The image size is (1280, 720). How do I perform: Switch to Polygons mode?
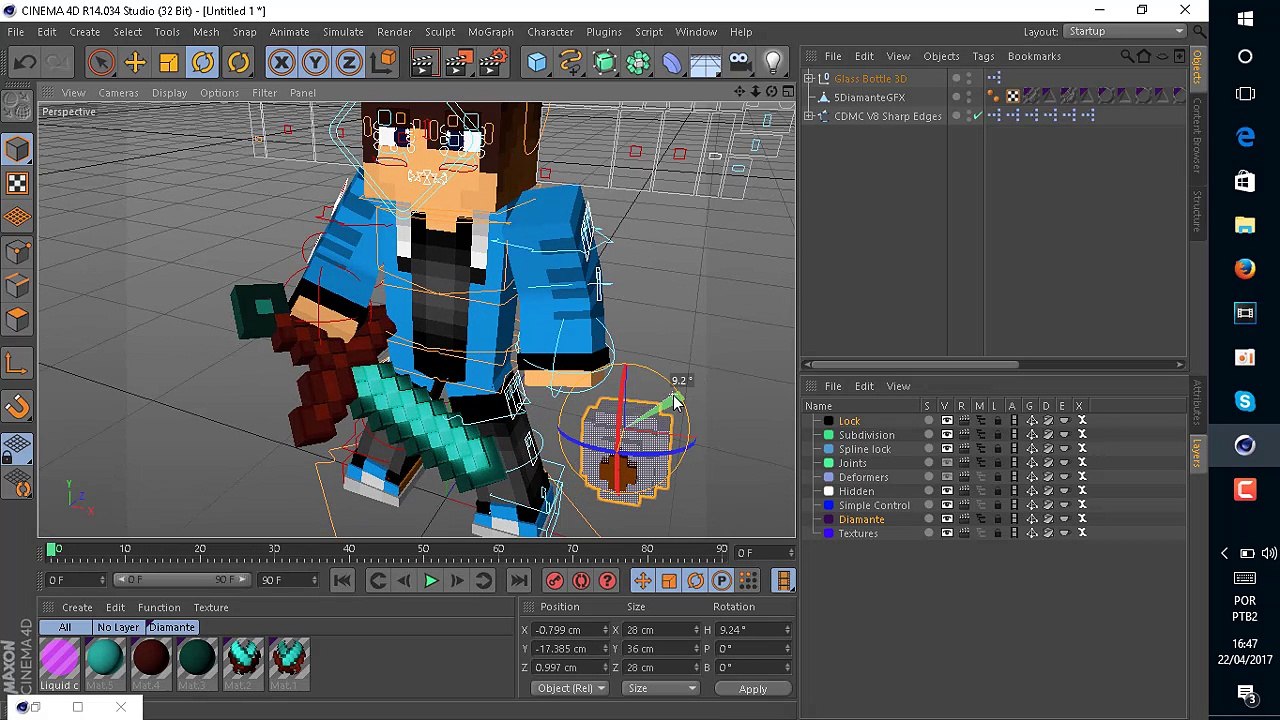17,320
